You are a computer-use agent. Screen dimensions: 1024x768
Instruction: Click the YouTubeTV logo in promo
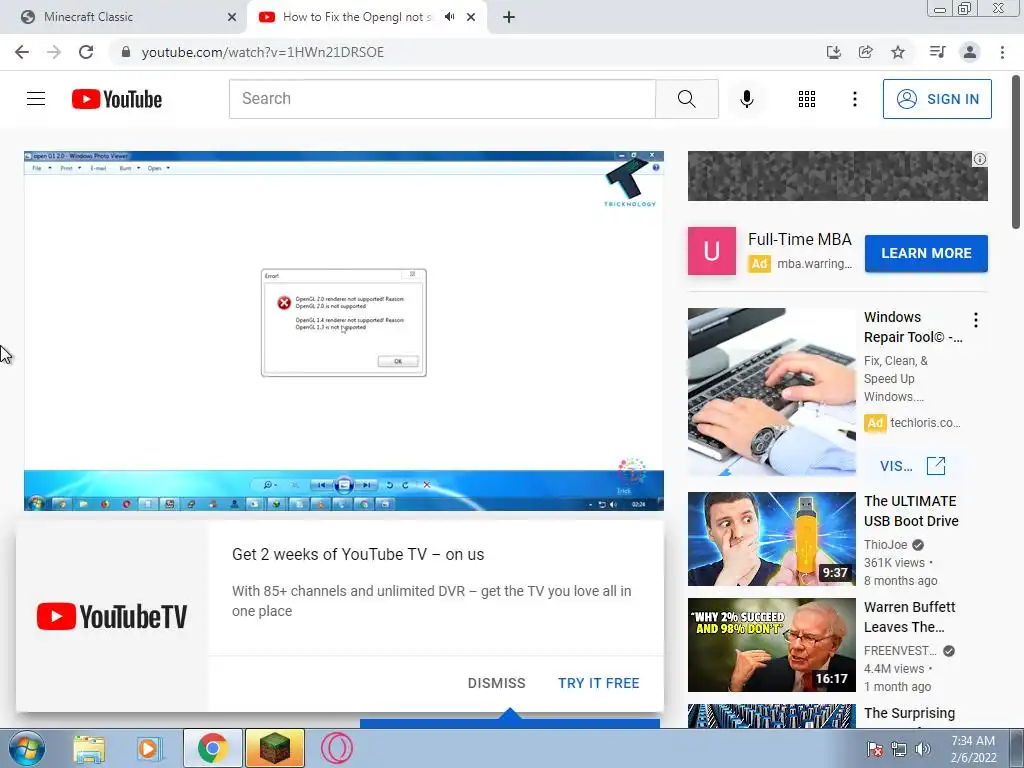pos(112,616)
